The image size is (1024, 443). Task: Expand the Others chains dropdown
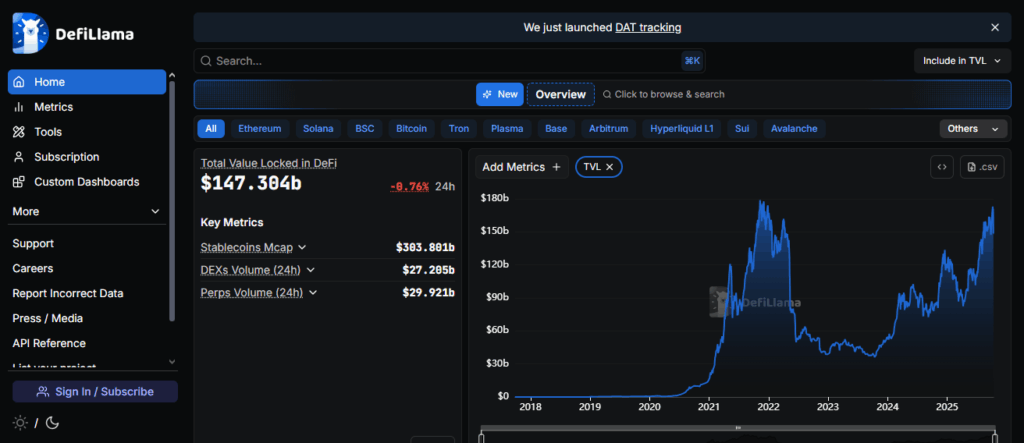point(973,129)
